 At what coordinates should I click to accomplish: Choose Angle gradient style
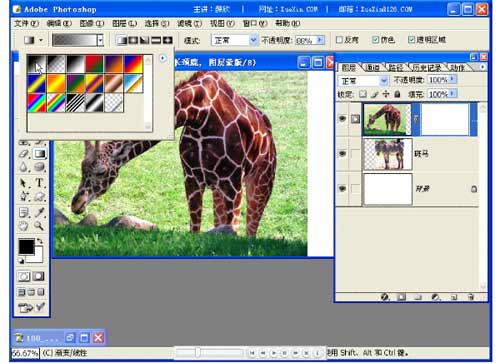(144, 41)
